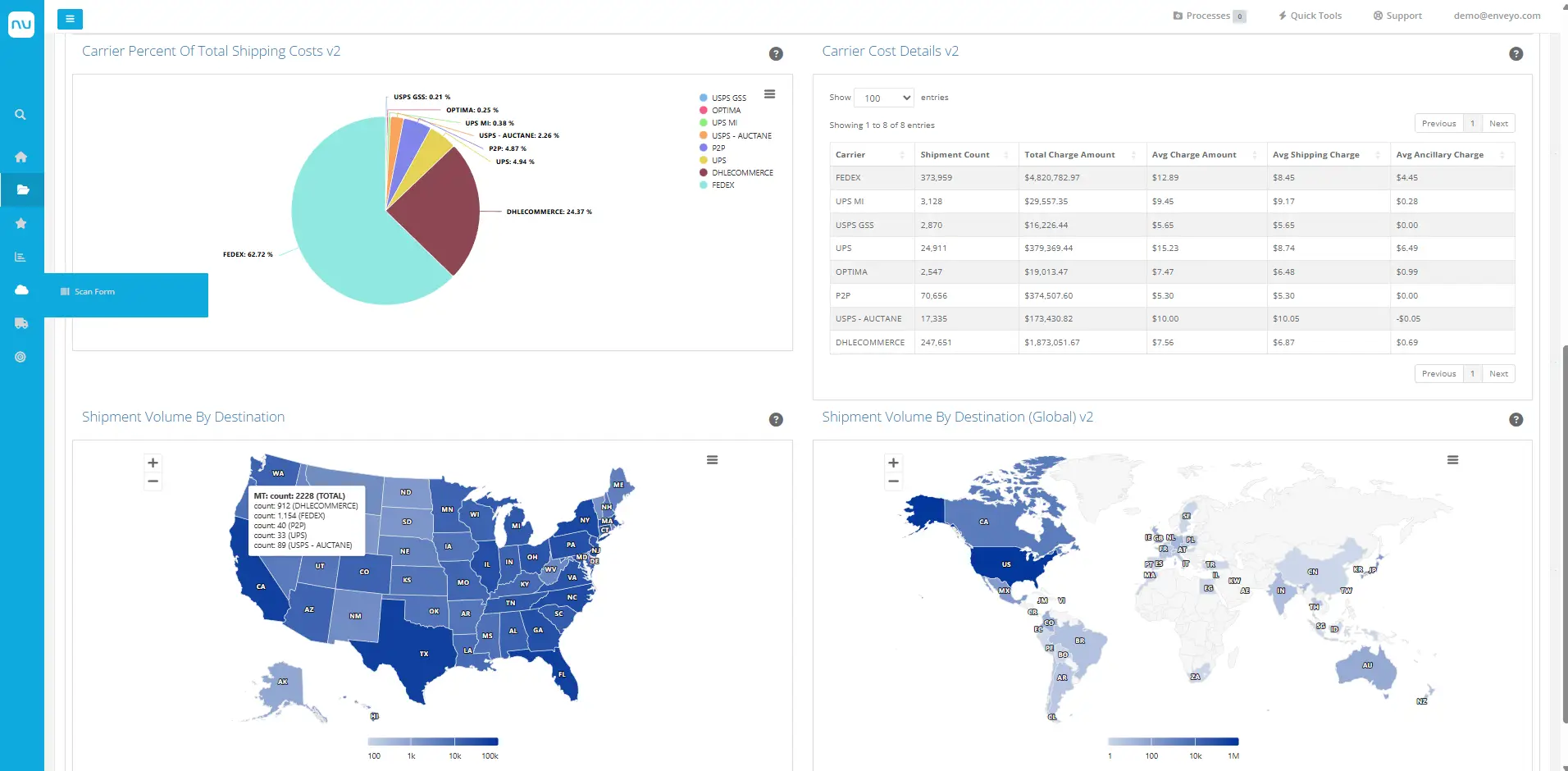The height and width of the screenshot is (771, 1568).
Task: Open Quick Tools from the top bar
Action: coord(1309,15)
